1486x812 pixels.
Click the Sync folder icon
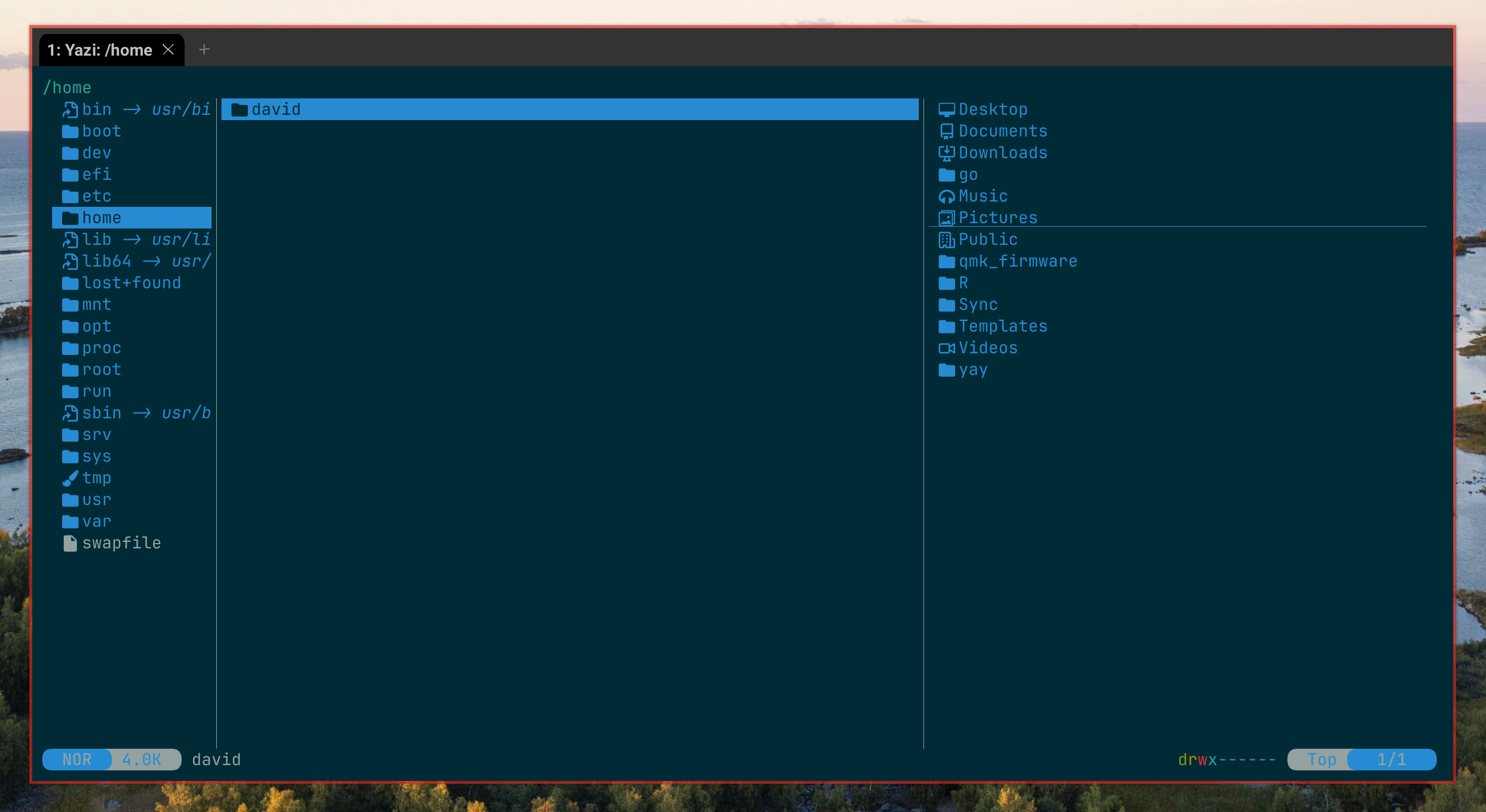946,305
